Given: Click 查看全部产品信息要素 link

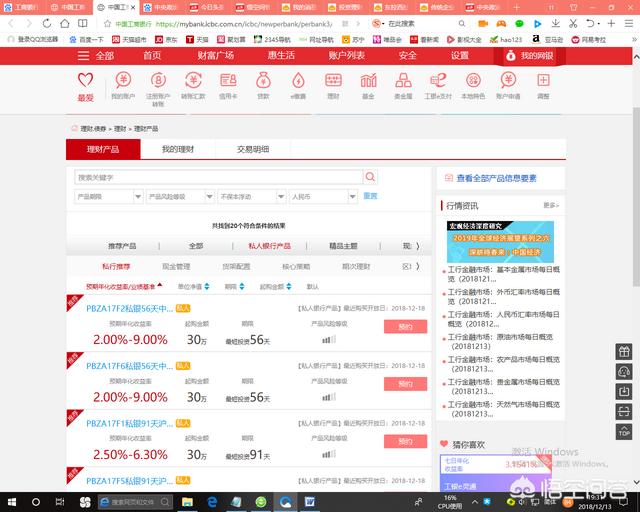Looking at the screenshot, I should coord(496,178).
